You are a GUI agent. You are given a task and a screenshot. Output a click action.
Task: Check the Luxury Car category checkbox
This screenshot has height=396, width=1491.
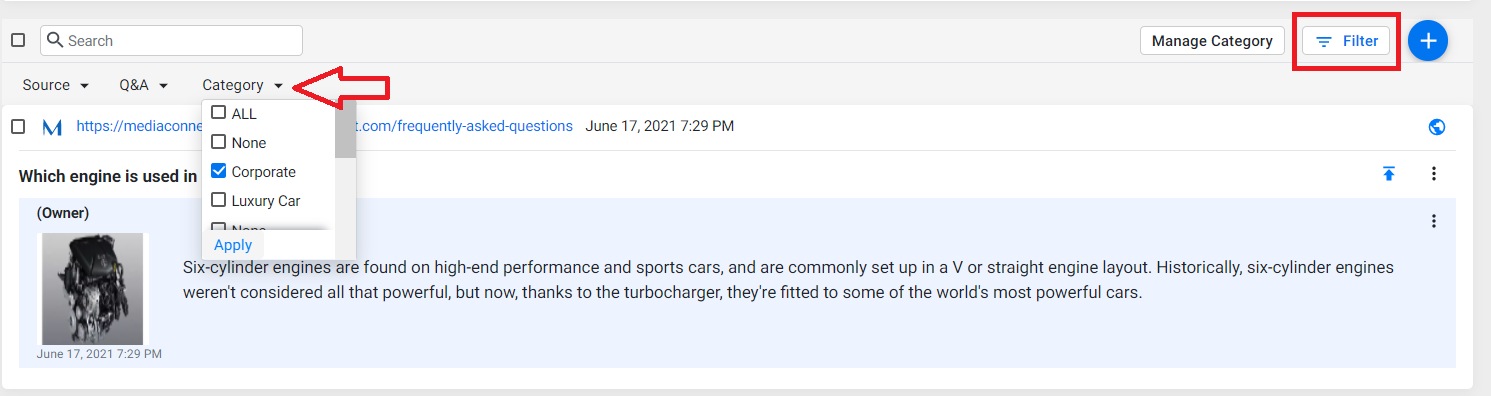click(x=218, y=200)
